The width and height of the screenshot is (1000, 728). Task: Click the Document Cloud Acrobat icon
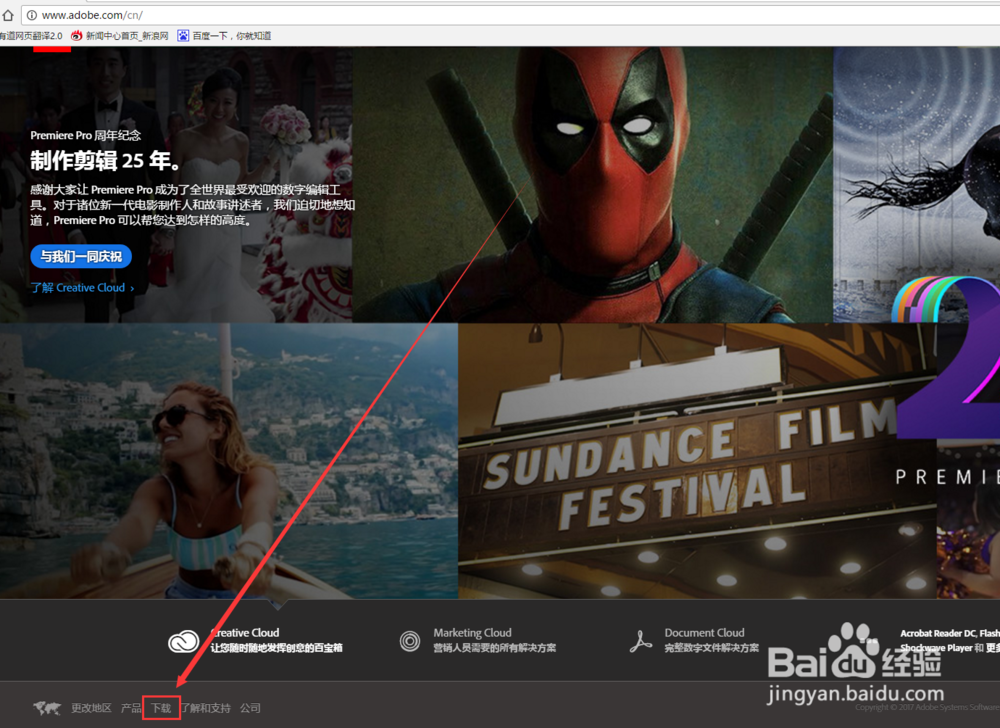640,641
